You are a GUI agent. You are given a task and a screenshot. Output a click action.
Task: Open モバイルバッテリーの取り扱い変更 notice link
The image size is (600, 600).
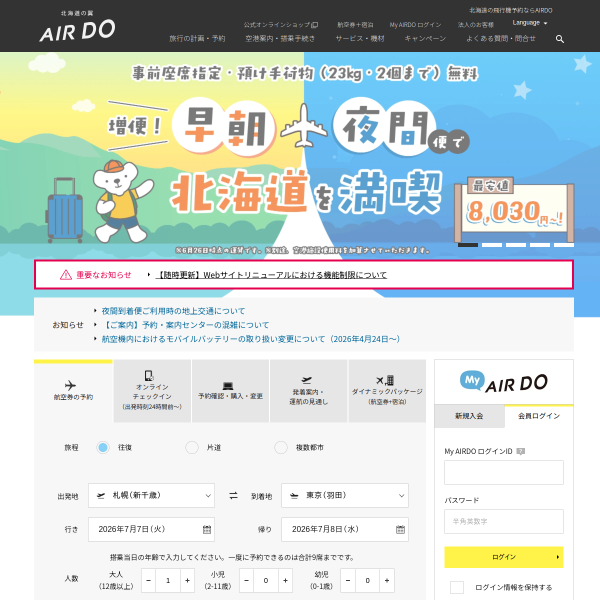point(251,339)
